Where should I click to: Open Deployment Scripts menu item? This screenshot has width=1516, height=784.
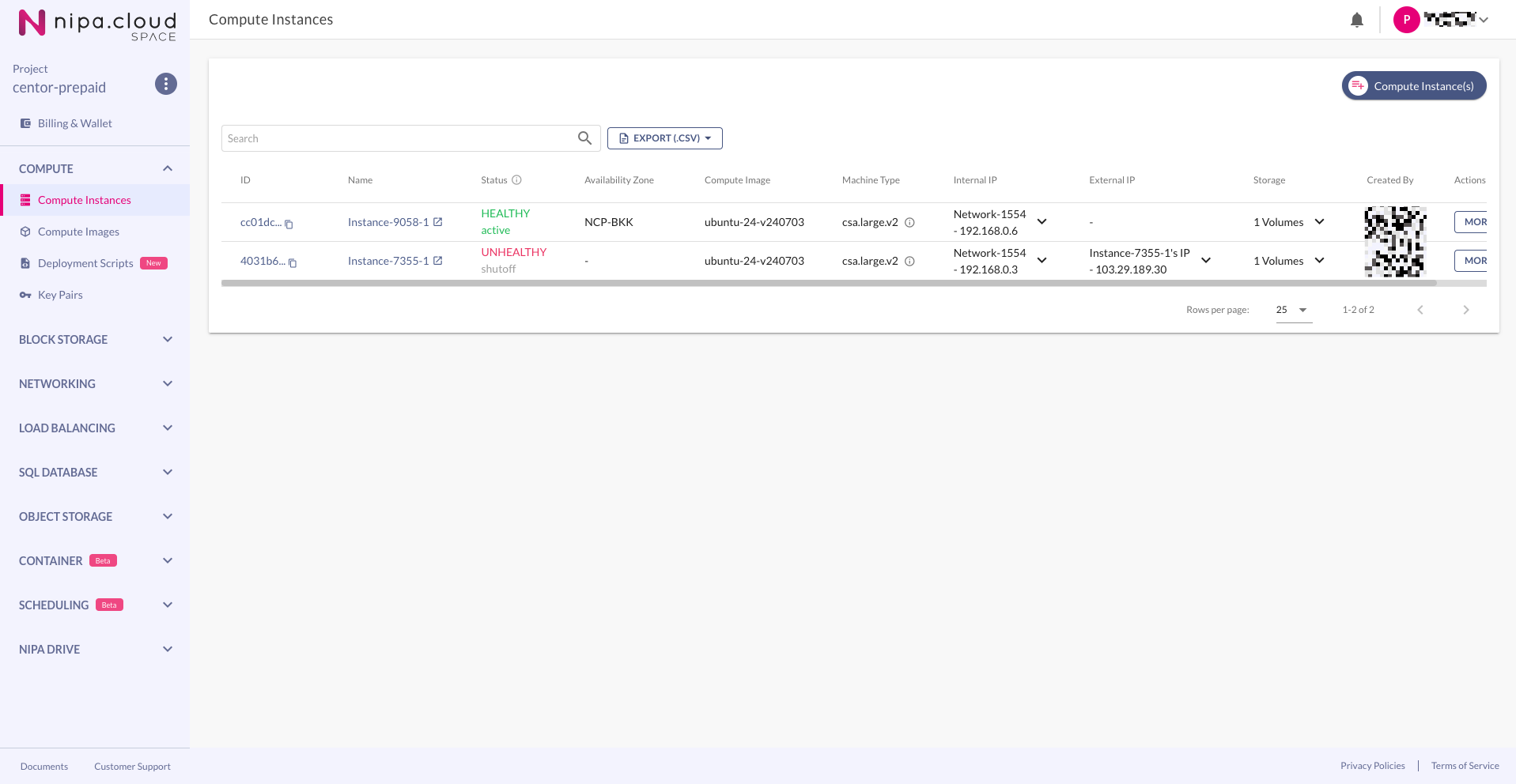95,263
